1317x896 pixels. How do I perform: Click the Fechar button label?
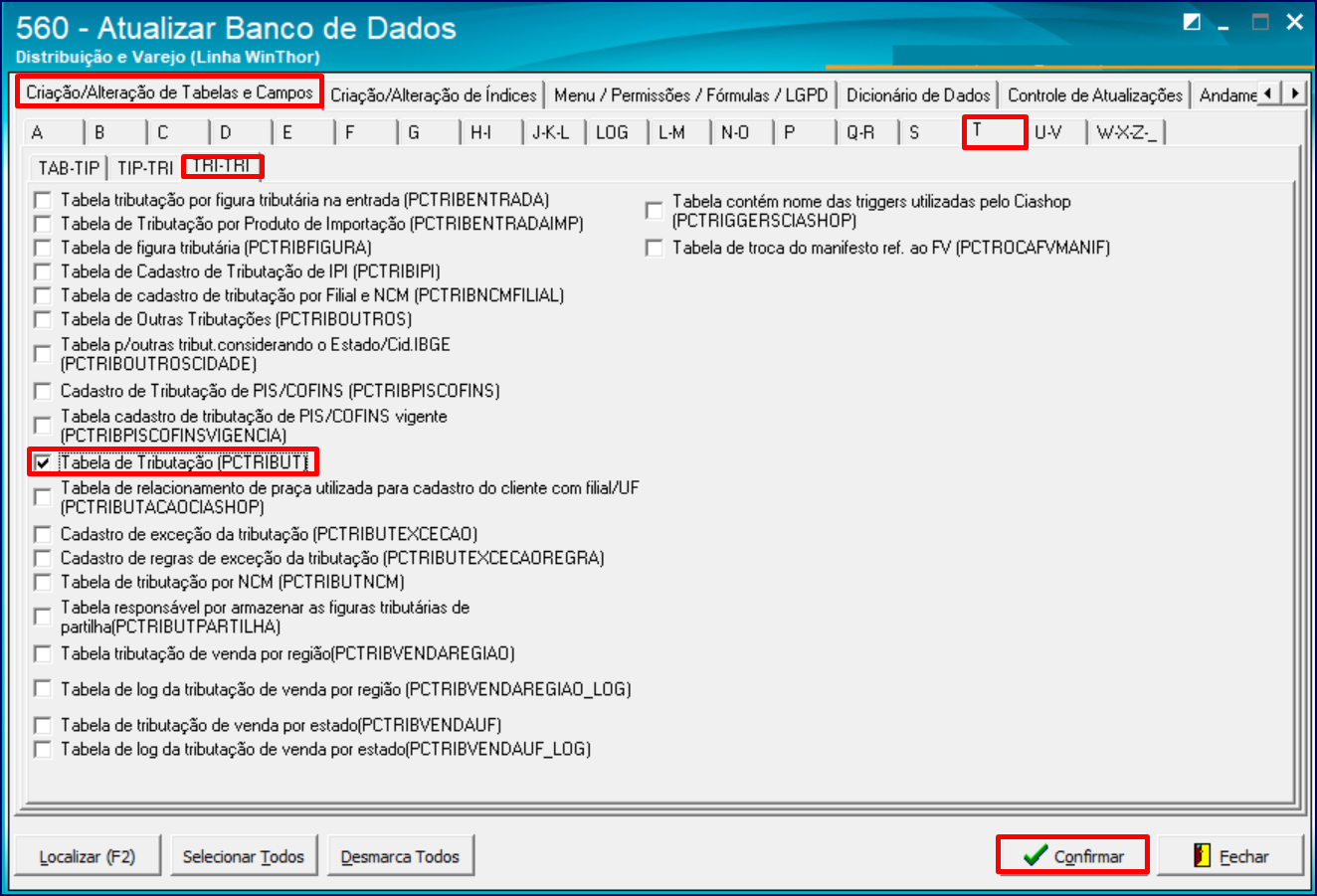1244,856
